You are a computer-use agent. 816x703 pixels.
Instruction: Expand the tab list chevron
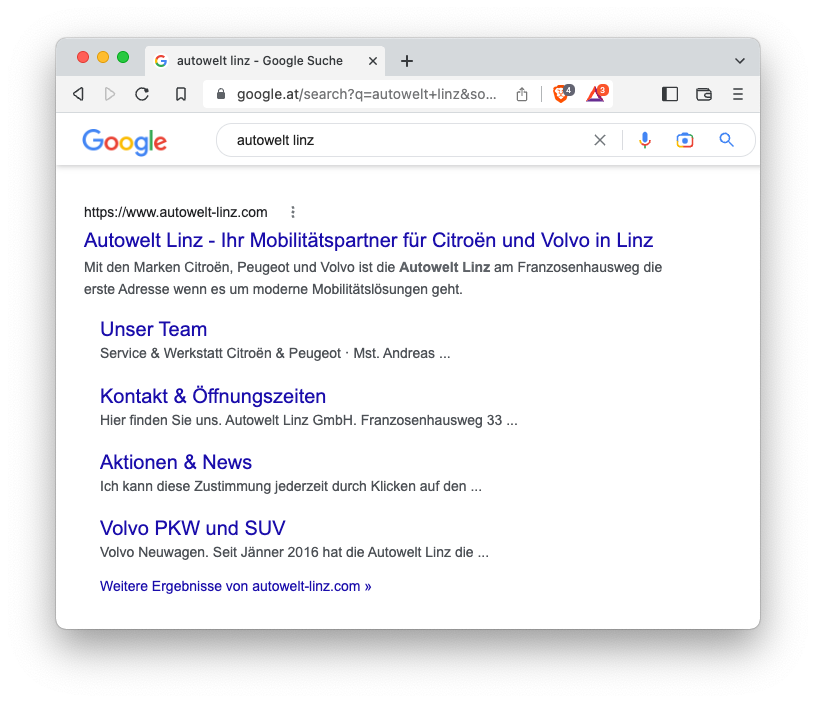click(x=740, y=61)
